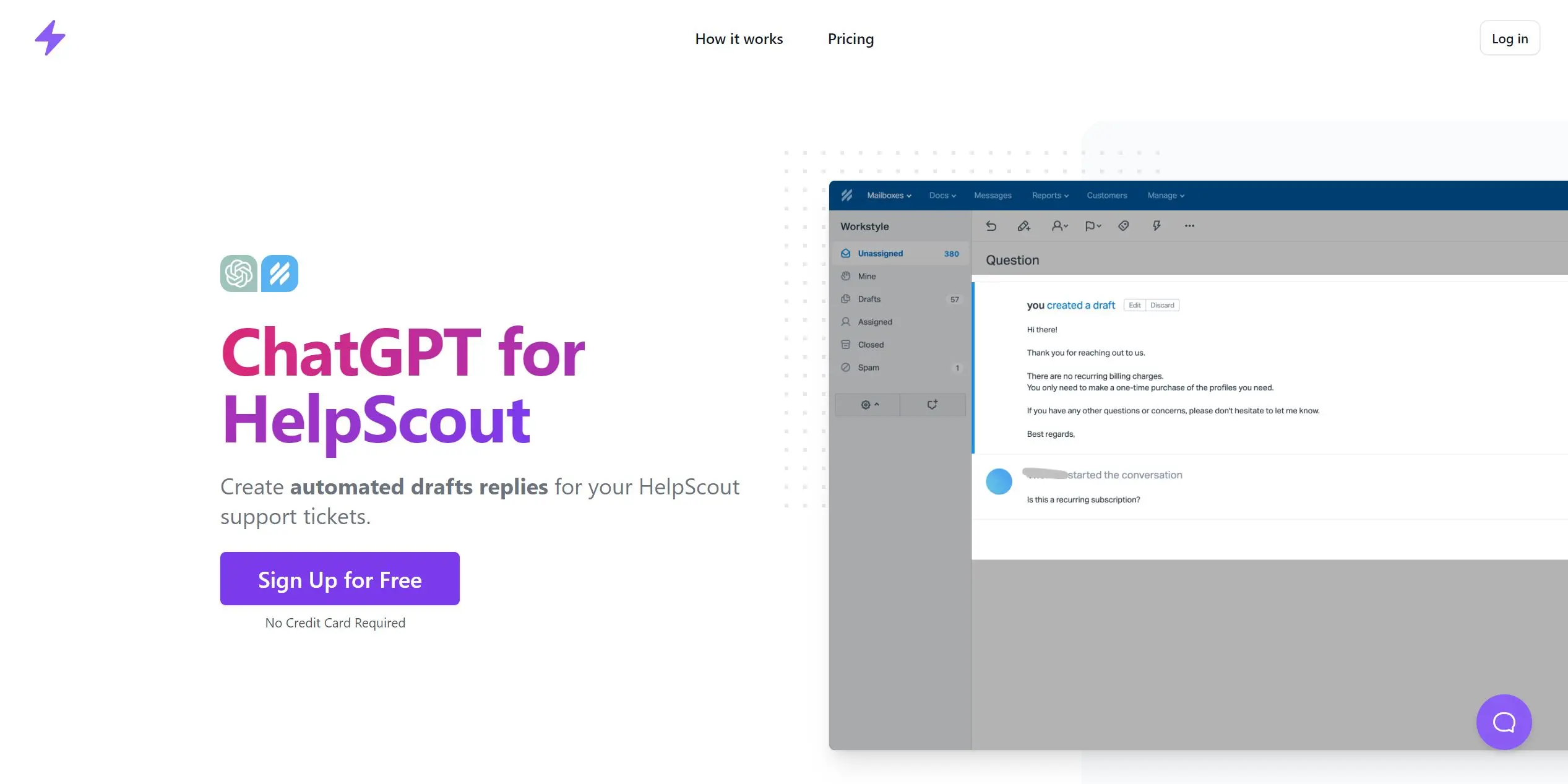The width and height of the screenshot is (1568, 784).
Task: Open the Customers menu item
Action: [1107, 196]
